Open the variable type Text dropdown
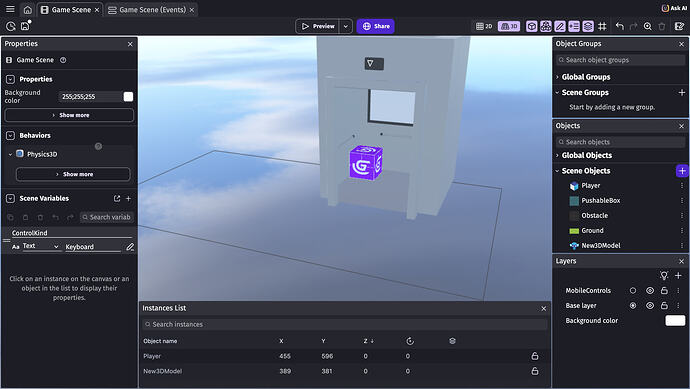The height and width of the screenshot is (389, 690). click(40, 246)
